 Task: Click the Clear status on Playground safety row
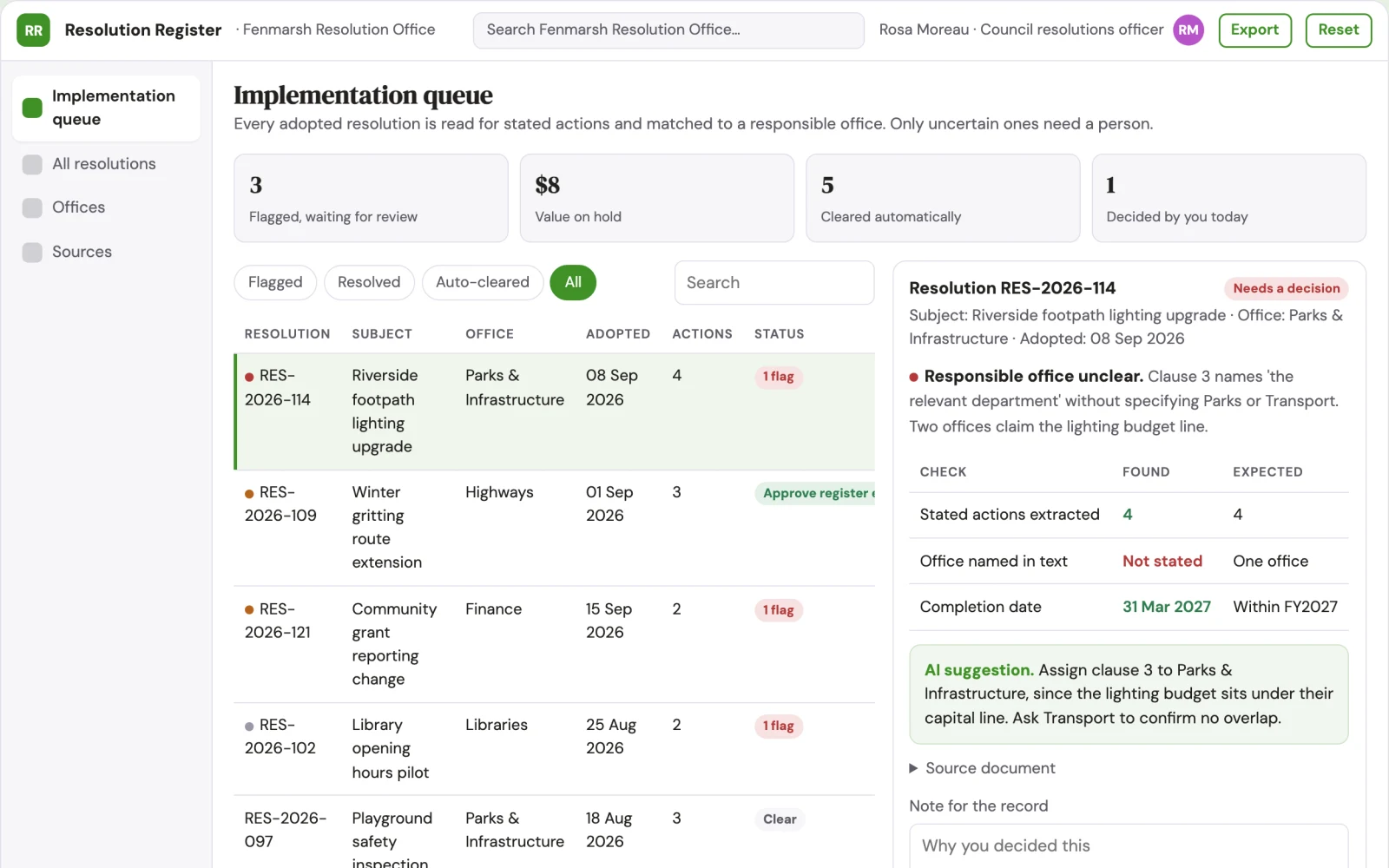780,819
